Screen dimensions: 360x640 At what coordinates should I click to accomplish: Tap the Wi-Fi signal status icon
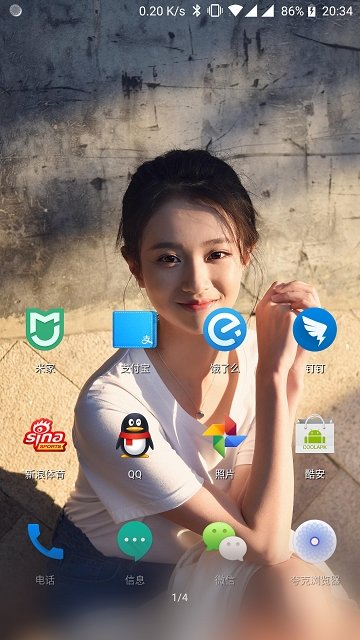click(x=236, y=11)
